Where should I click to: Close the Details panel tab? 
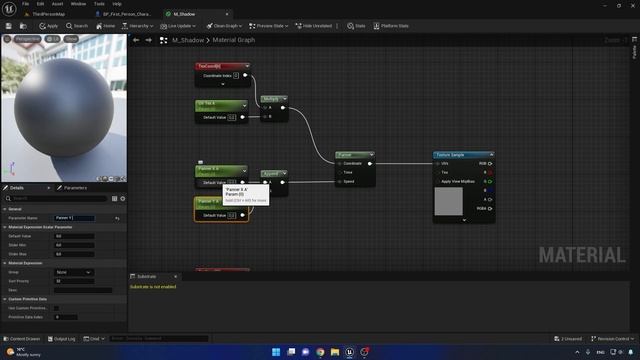(x=49, y=188)
